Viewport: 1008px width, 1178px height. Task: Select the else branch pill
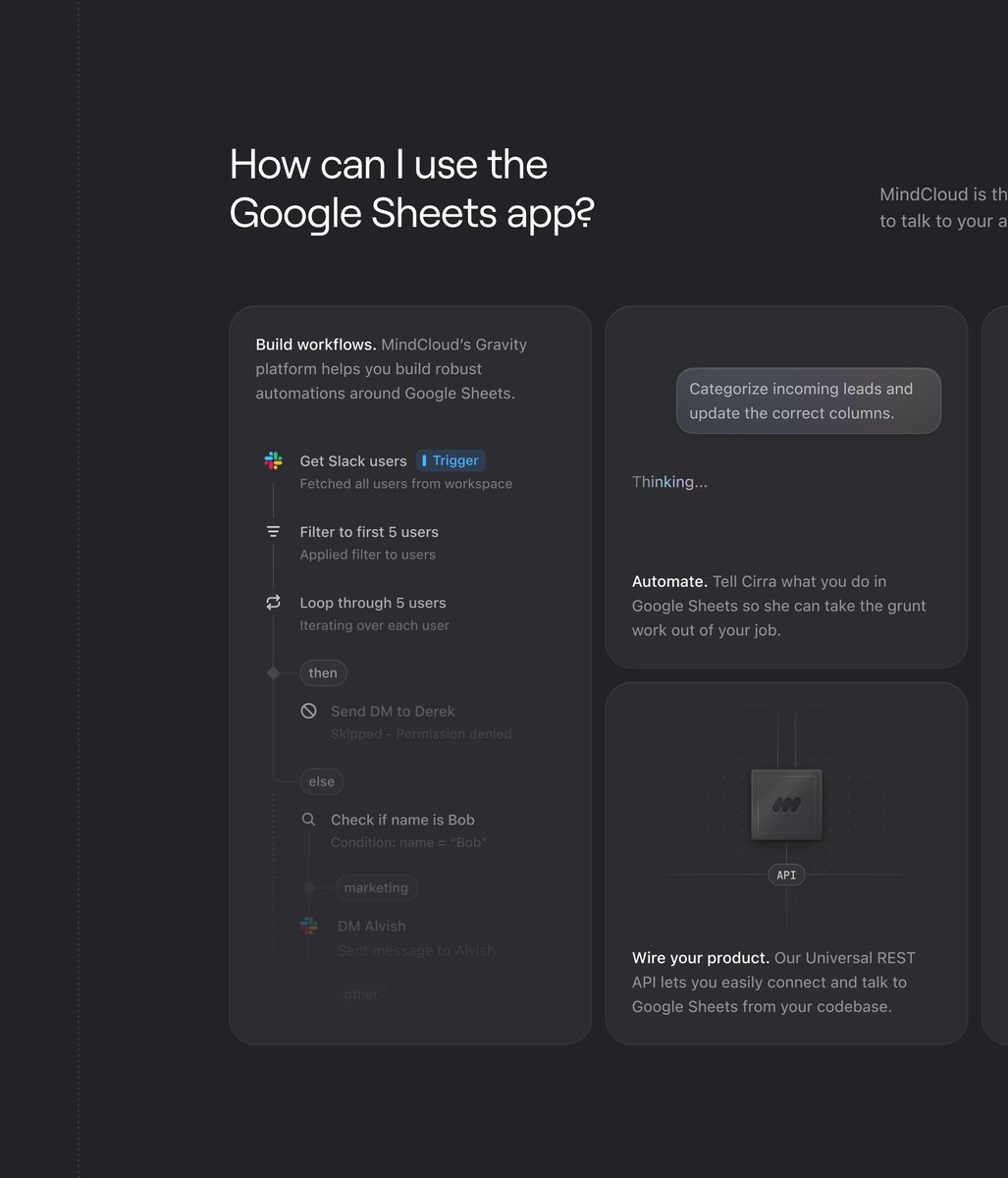(x=322, y=781)
